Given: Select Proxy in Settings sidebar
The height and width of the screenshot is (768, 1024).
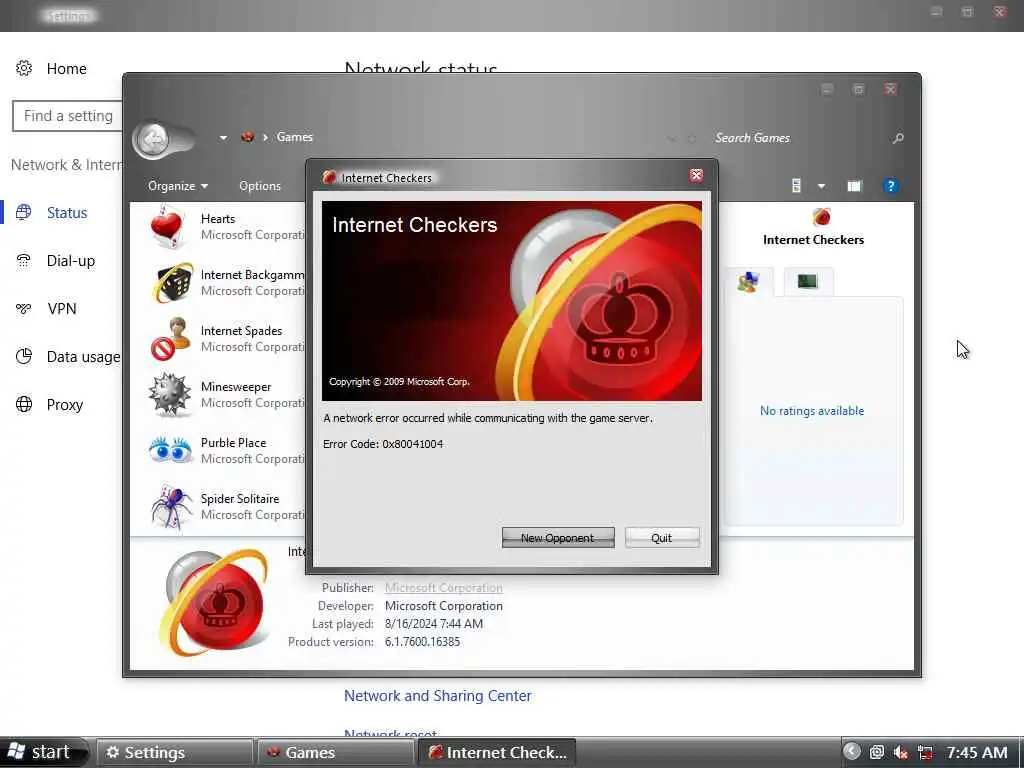Looking at the screenshot, I should click(x=65, y=405).
